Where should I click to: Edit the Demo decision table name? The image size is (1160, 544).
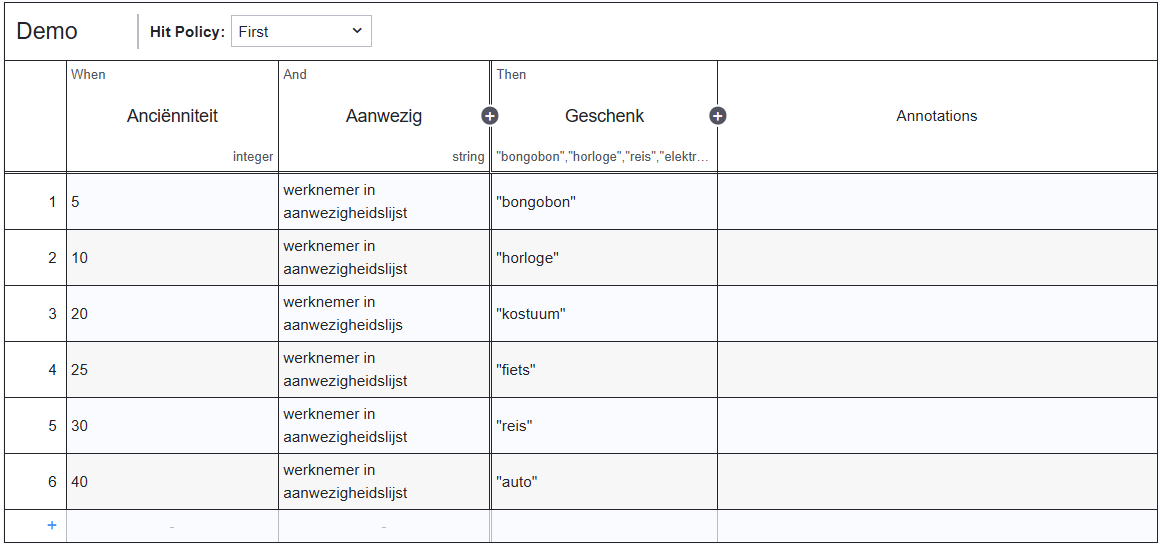point(47,31)
